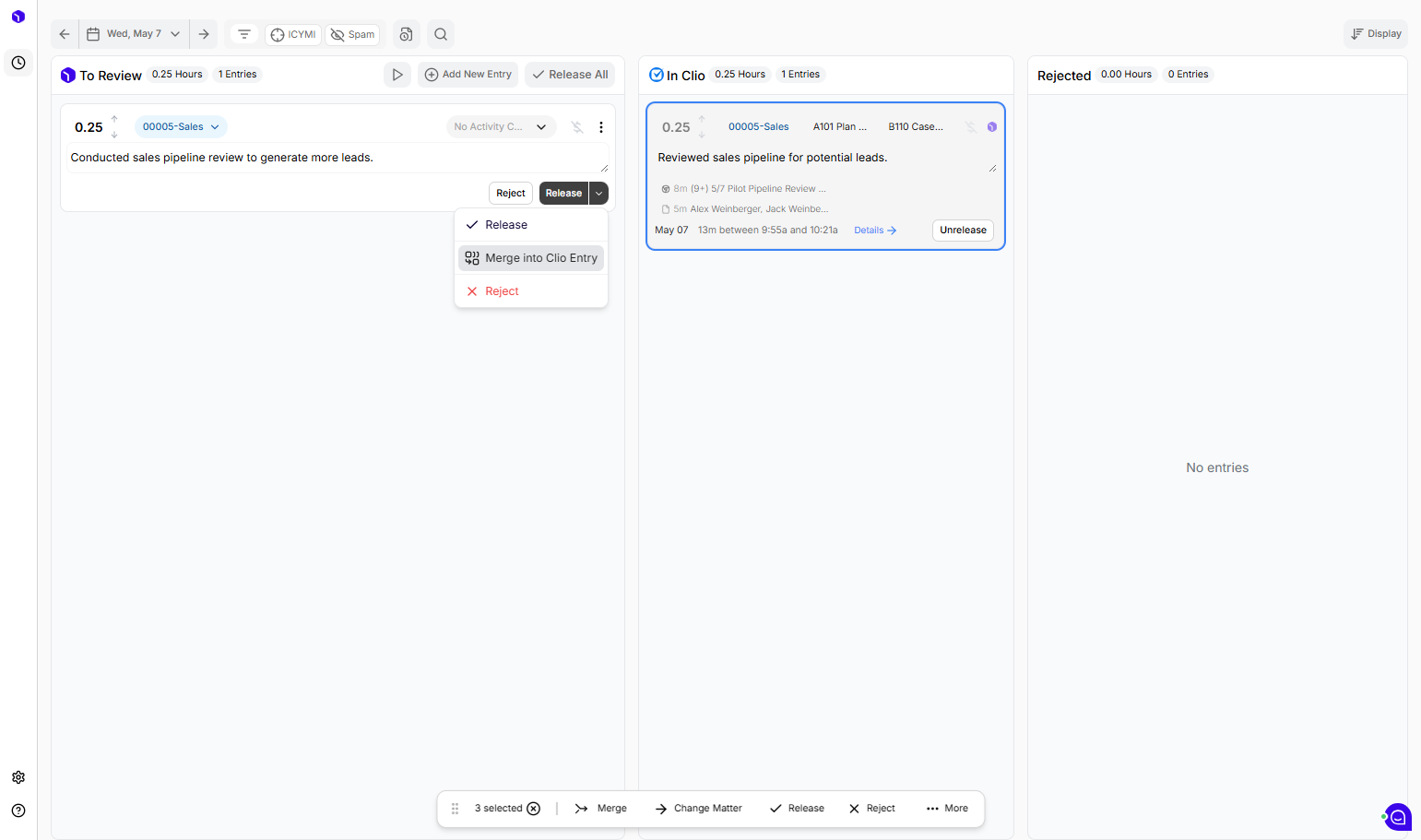Open the help question mark icon
The image size is (1421, 840).
pos(18,810)
